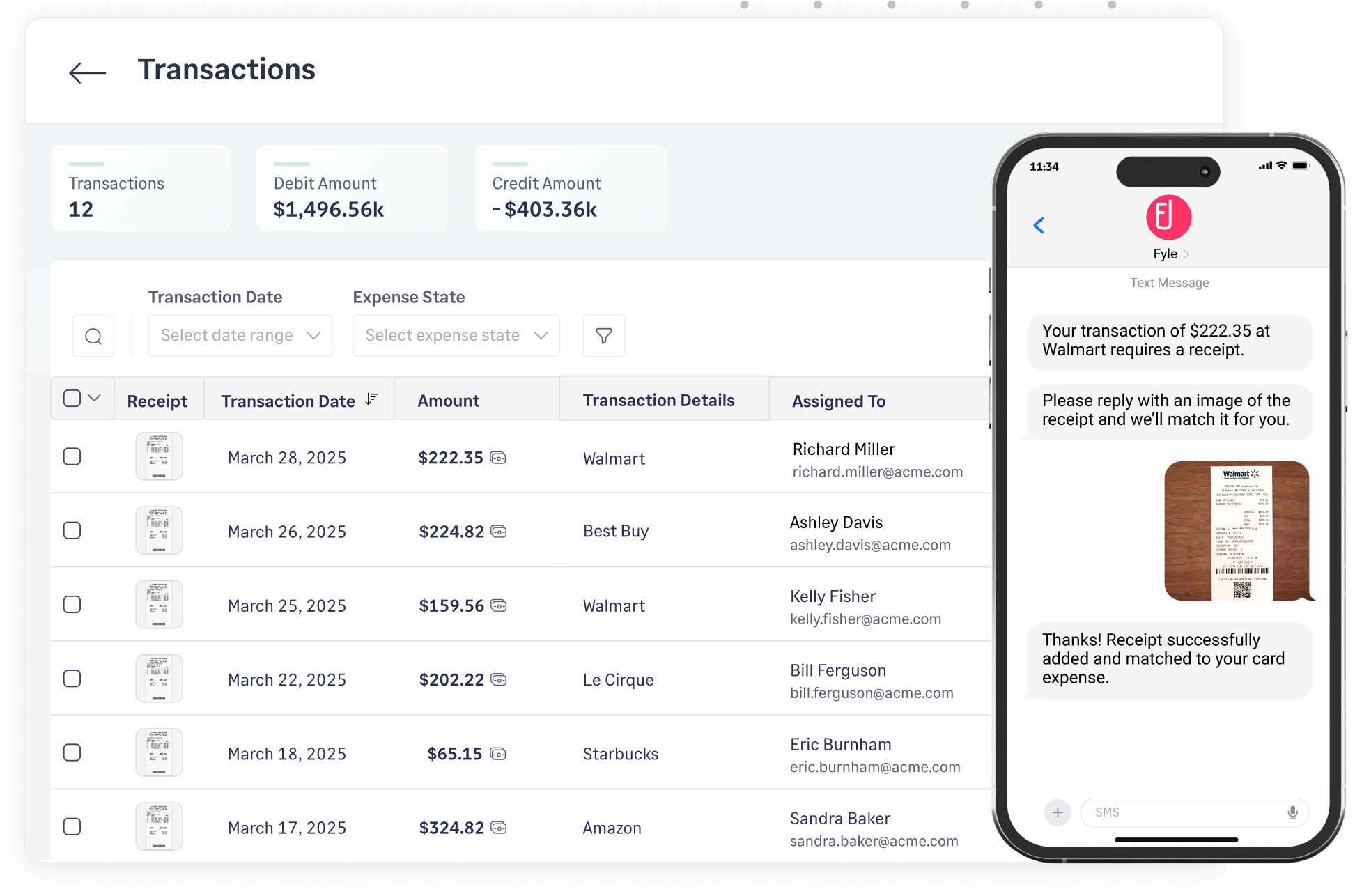Screen dimensions: 1355x896
Task: Tap the plus icon next to the SMS field
Action: point(1057,812)
